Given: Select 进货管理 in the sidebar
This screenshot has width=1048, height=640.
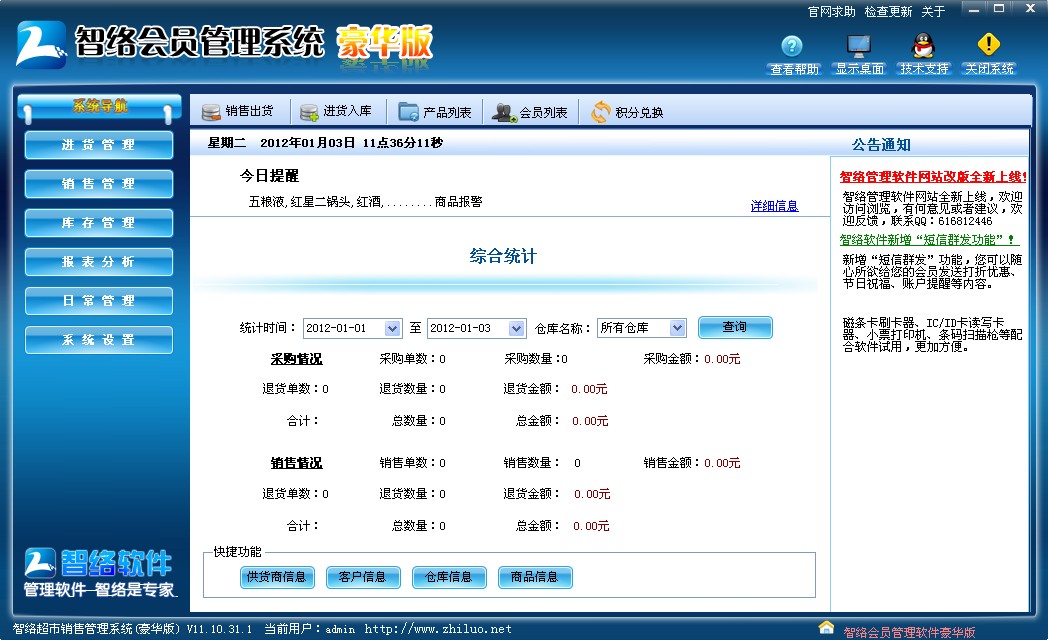Looking at the screenshot, I should coord(98,145).
